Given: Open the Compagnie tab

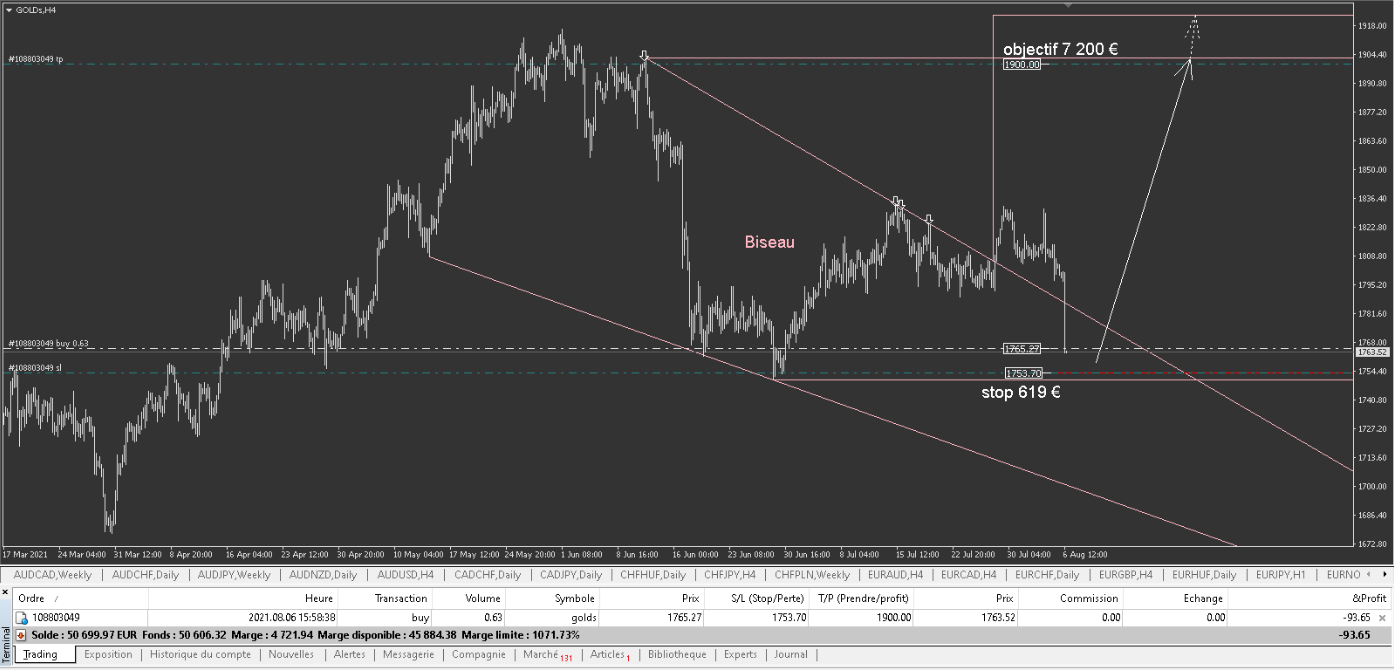Looking at the screenshot, I should [478, 655].
